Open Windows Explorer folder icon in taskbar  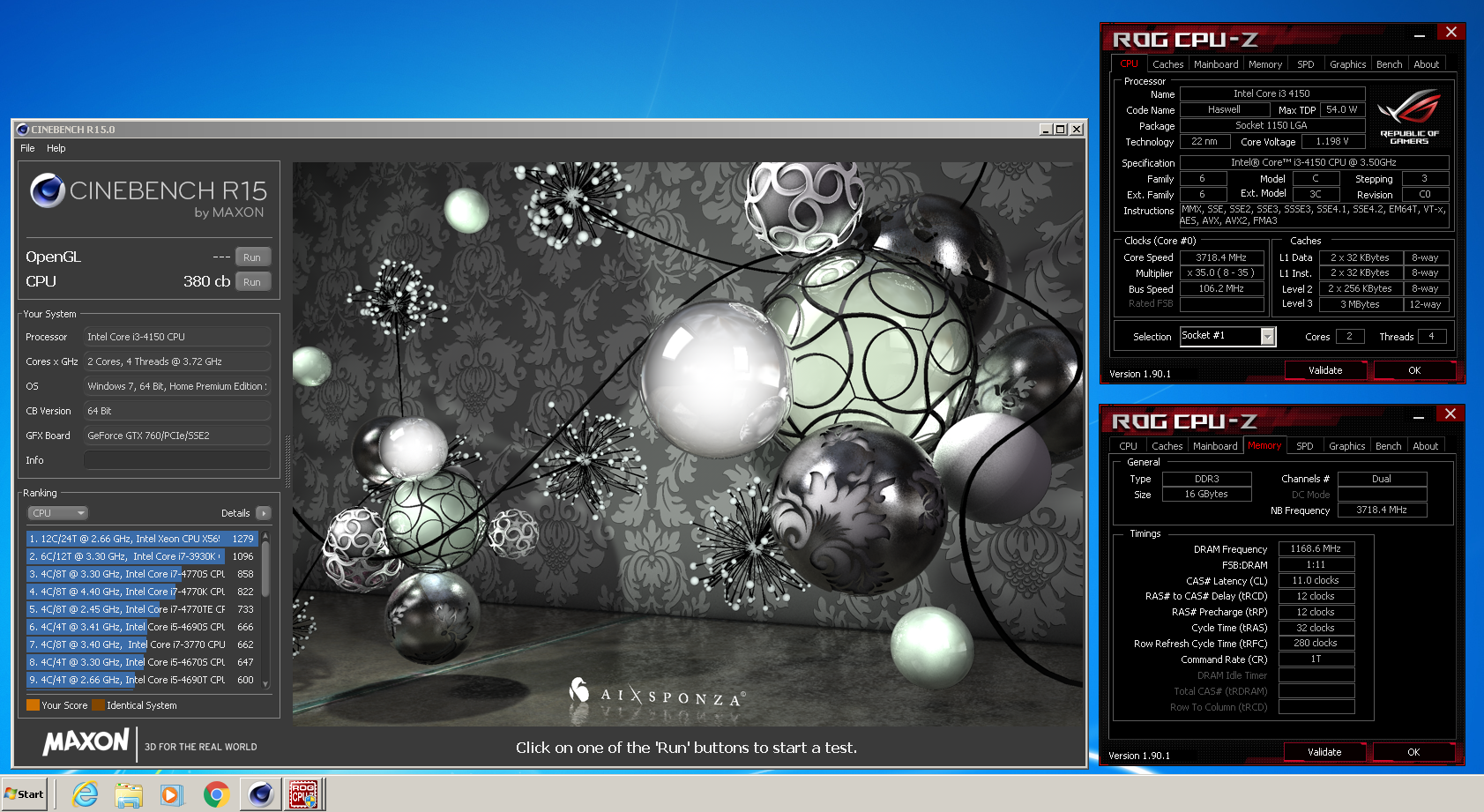[x=129, y=794]
